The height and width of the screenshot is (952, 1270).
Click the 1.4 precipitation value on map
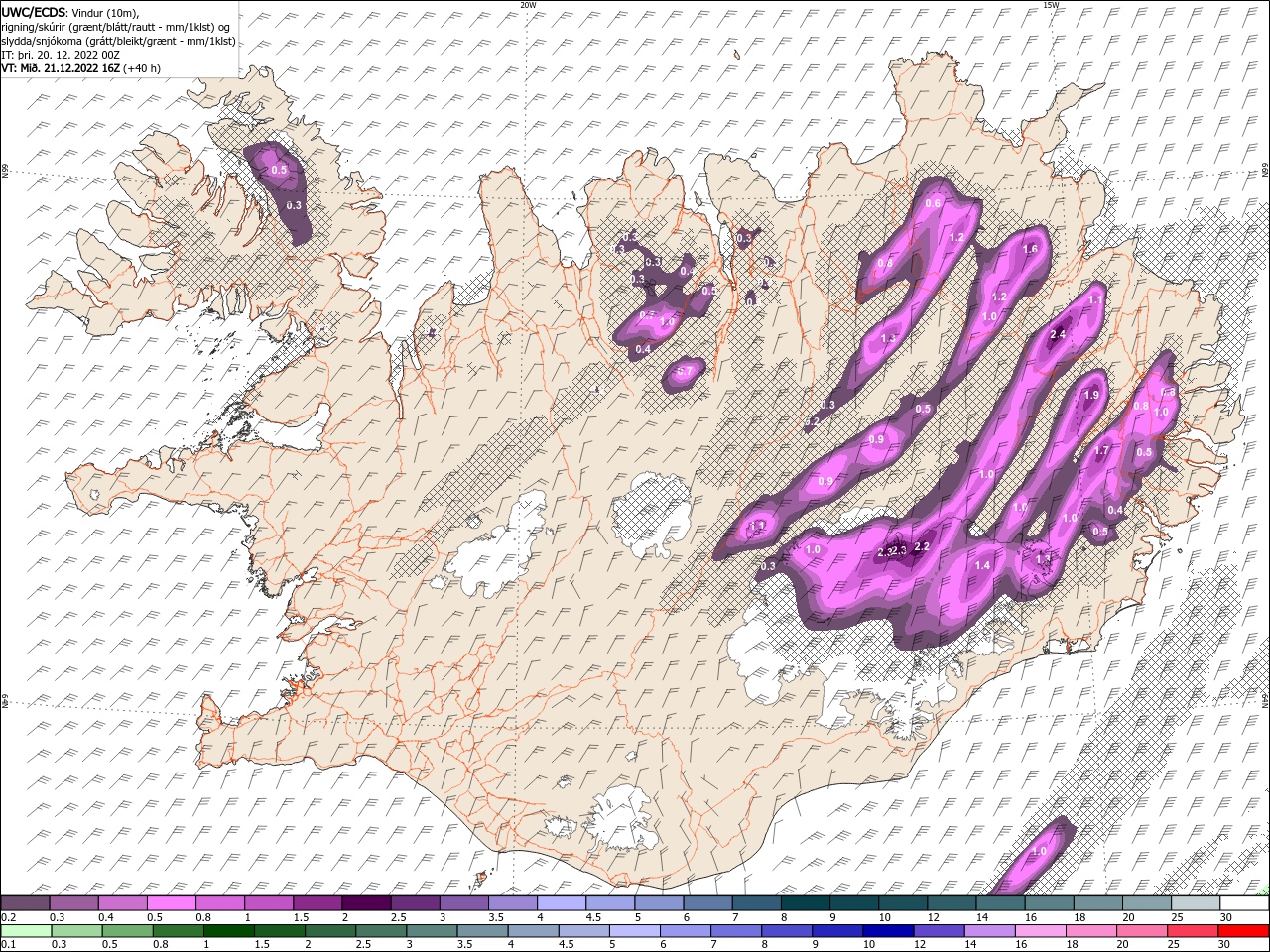[983, 565]
